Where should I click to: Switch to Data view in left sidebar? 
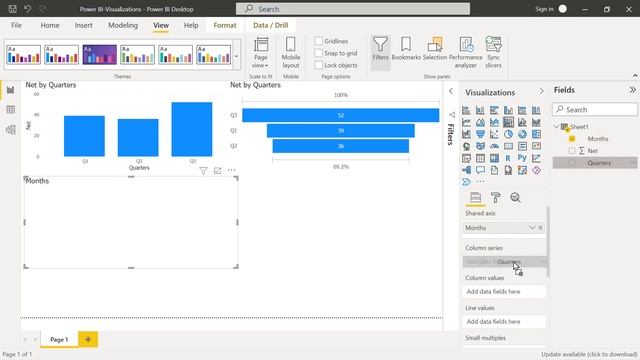(11, 109)
